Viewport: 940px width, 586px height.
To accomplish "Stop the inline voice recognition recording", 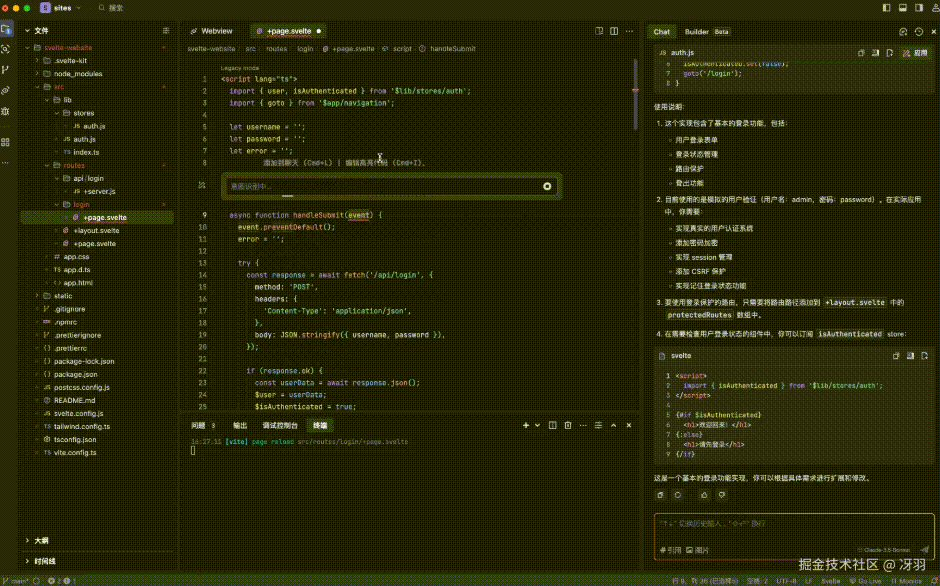I will tap(547, 187).
